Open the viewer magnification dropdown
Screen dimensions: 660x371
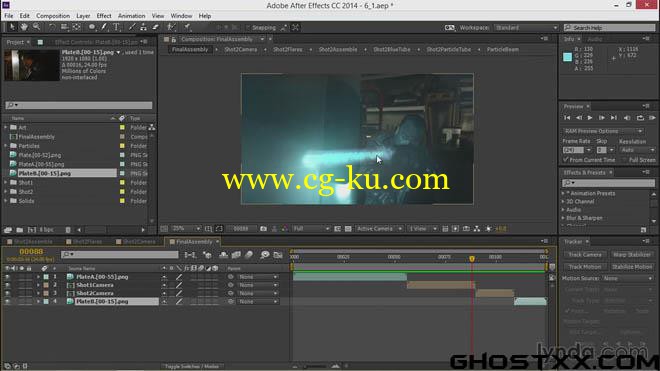tap(186, 229)
